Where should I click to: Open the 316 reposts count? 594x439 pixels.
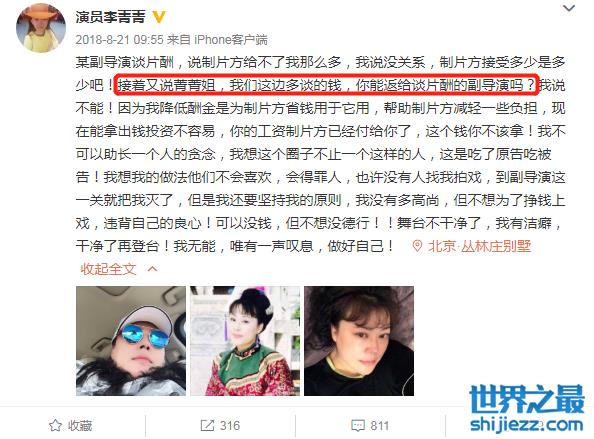point(230,425)
